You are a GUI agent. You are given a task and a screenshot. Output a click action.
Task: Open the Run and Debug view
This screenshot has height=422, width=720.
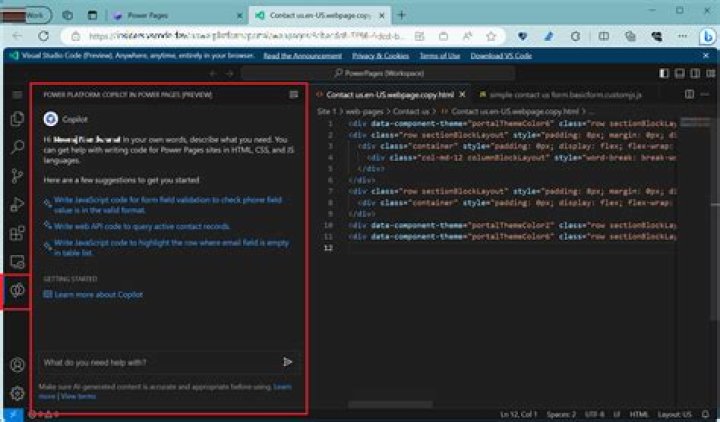coord(17,204)
